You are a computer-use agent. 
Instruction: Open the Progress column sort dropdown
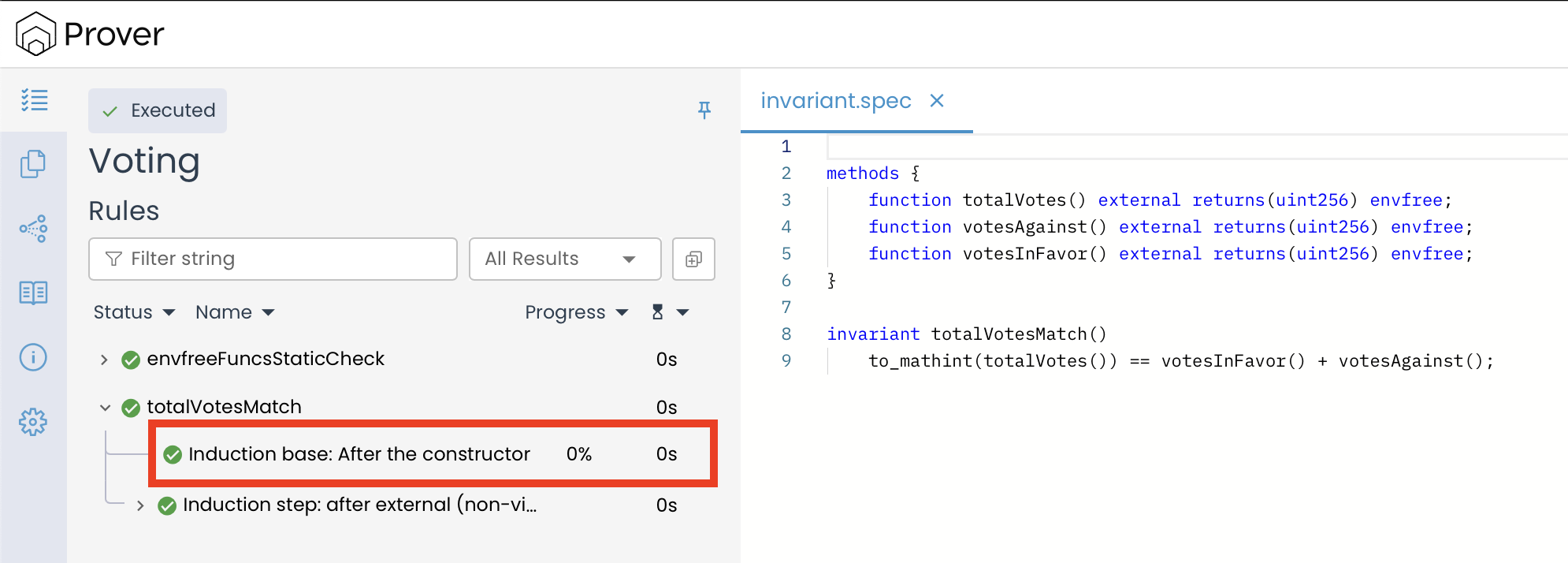(x=576, y=312)
